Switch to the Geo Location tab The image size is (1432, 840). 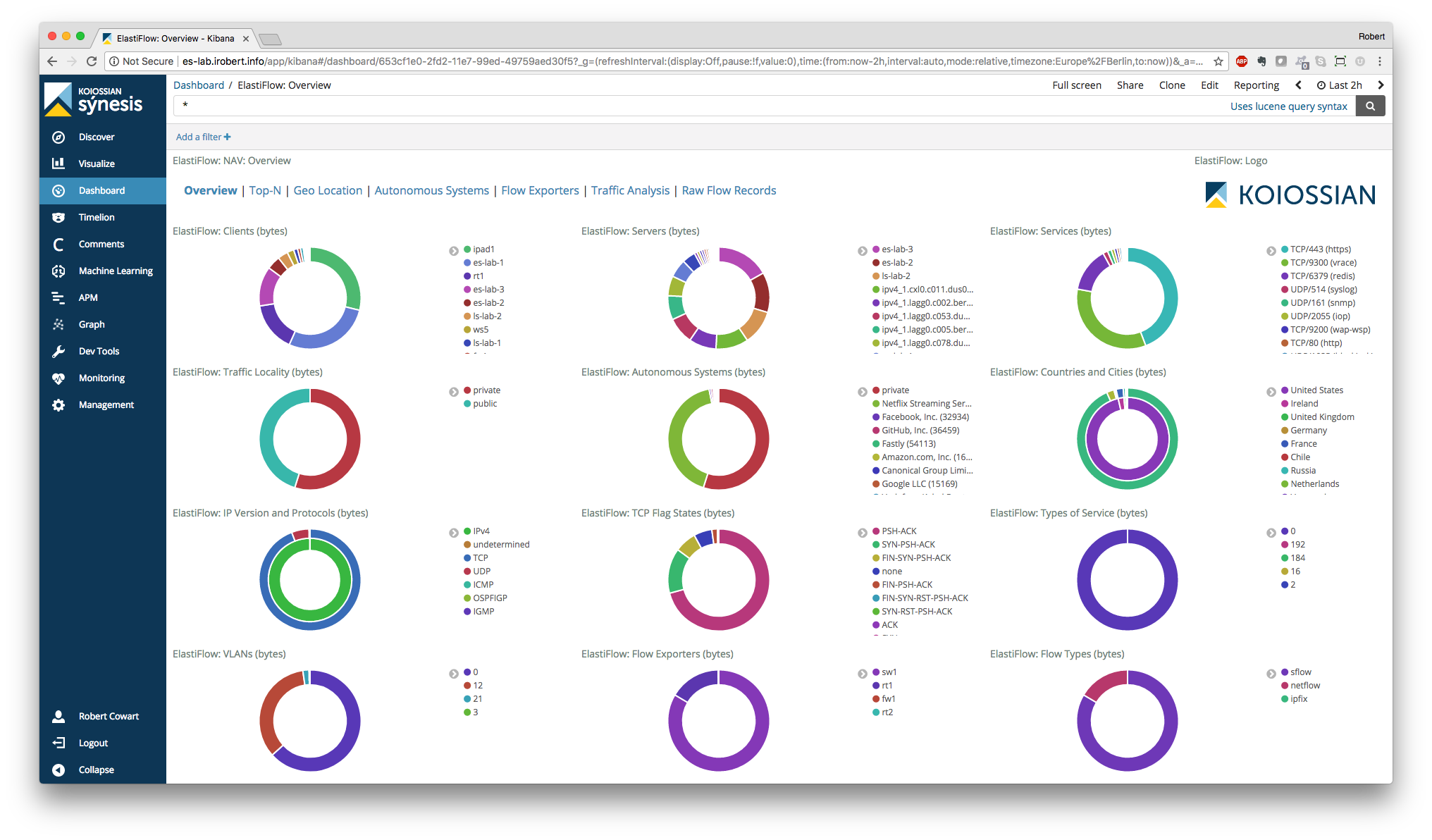coord(328,190)
